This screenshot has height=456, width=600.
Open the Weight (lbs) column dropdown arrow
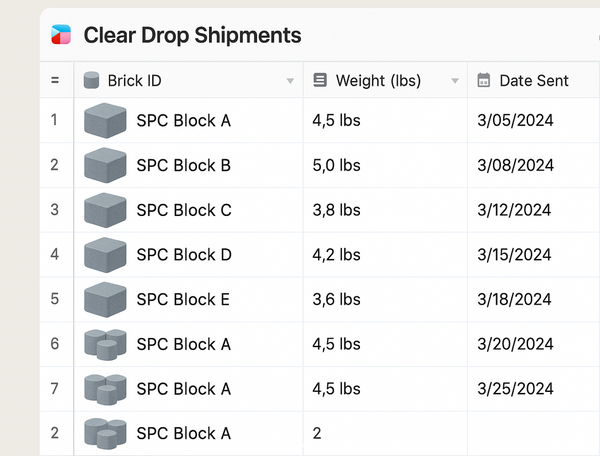click(455, 81)
